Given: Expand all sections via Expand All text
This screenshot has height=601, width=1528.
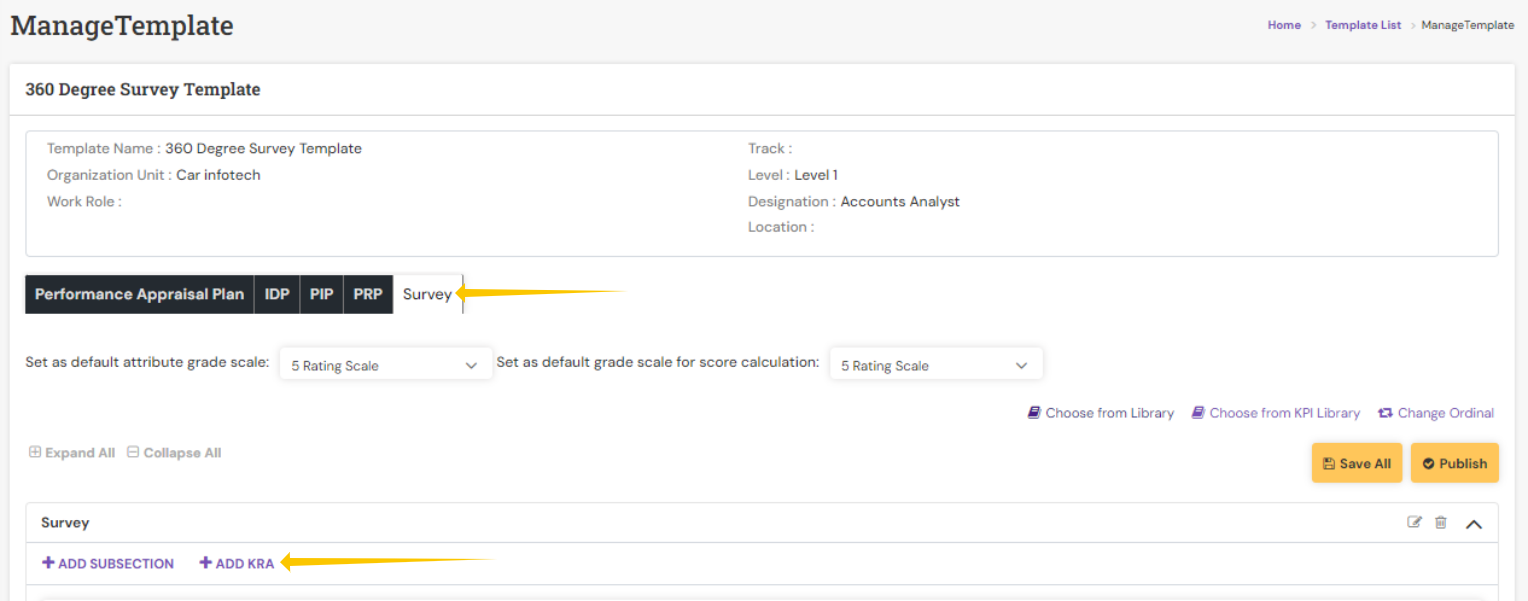Looking at the screenshot, I should click(x=80, y=453).
